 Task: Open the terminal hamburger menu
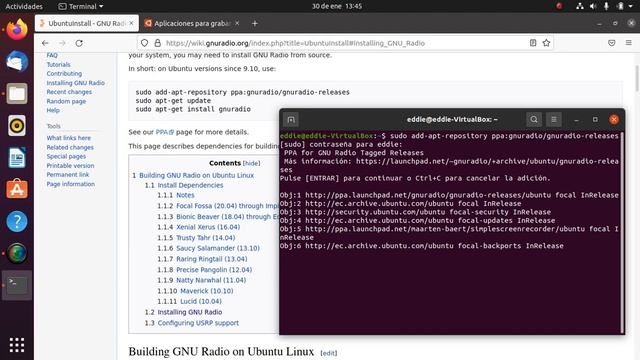tap(554, 120)
